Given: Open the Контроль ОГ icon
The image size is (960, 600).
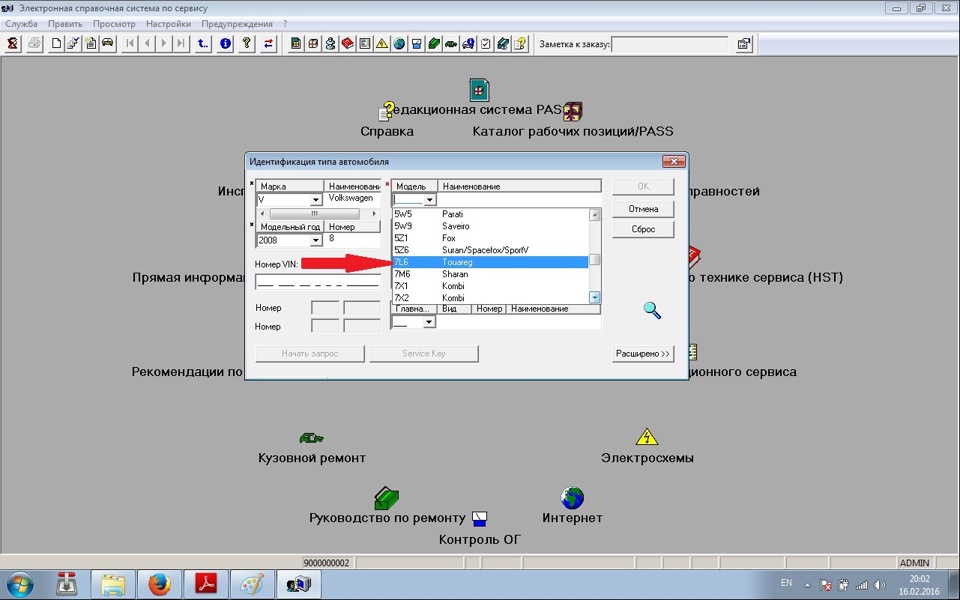Looking at the screenshot, I should (x=480, y=519).
